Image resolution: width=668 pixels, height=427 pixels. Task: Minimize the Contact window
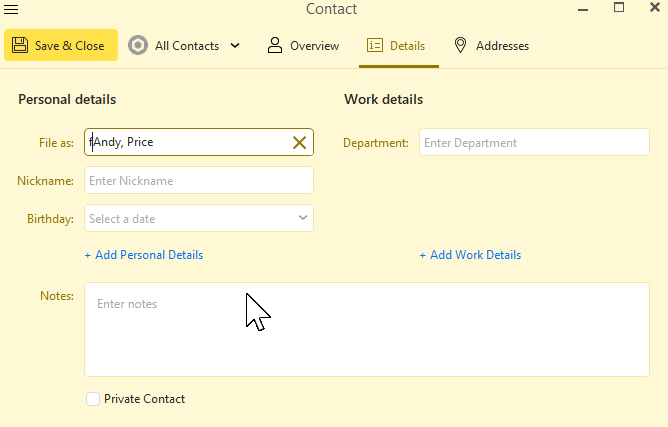[x=583, y=9]
